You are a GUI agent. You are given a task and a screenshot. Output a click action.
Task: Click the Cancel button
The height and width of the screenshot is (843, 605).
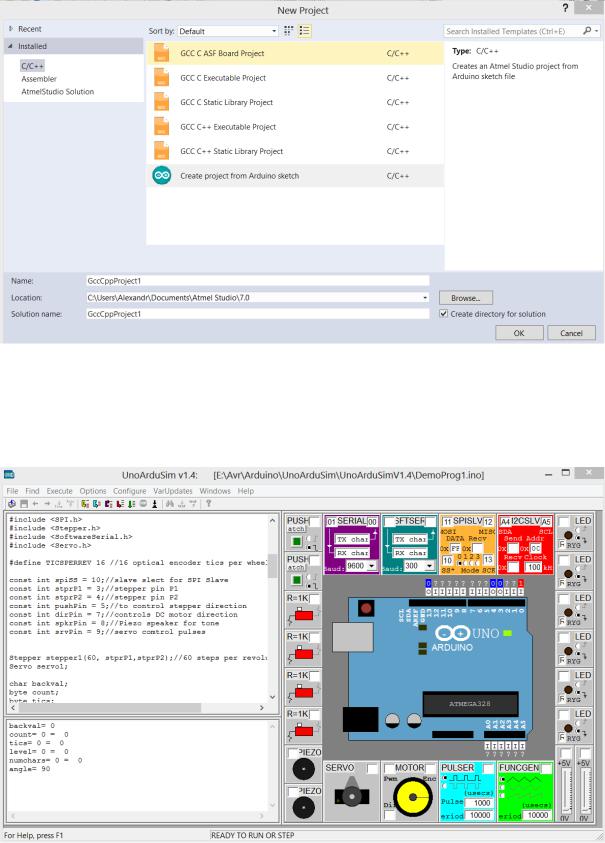(x=571, y=333)
